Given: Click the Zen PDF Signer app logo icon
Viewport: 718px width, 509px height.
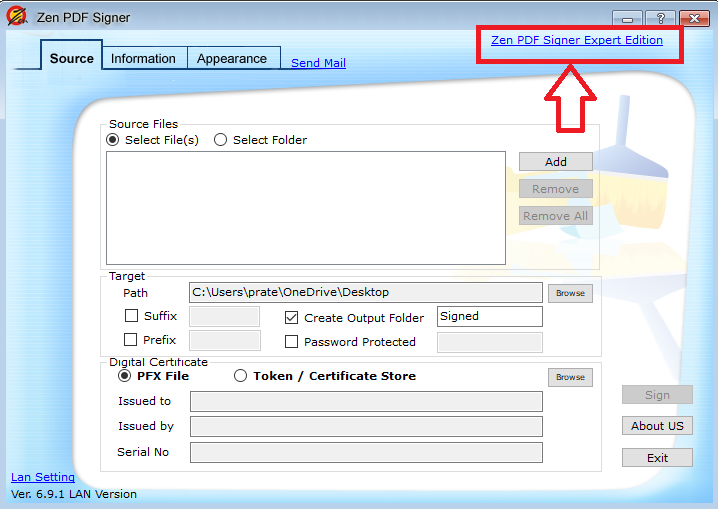Looking at the screenshot, I should 17,16.
